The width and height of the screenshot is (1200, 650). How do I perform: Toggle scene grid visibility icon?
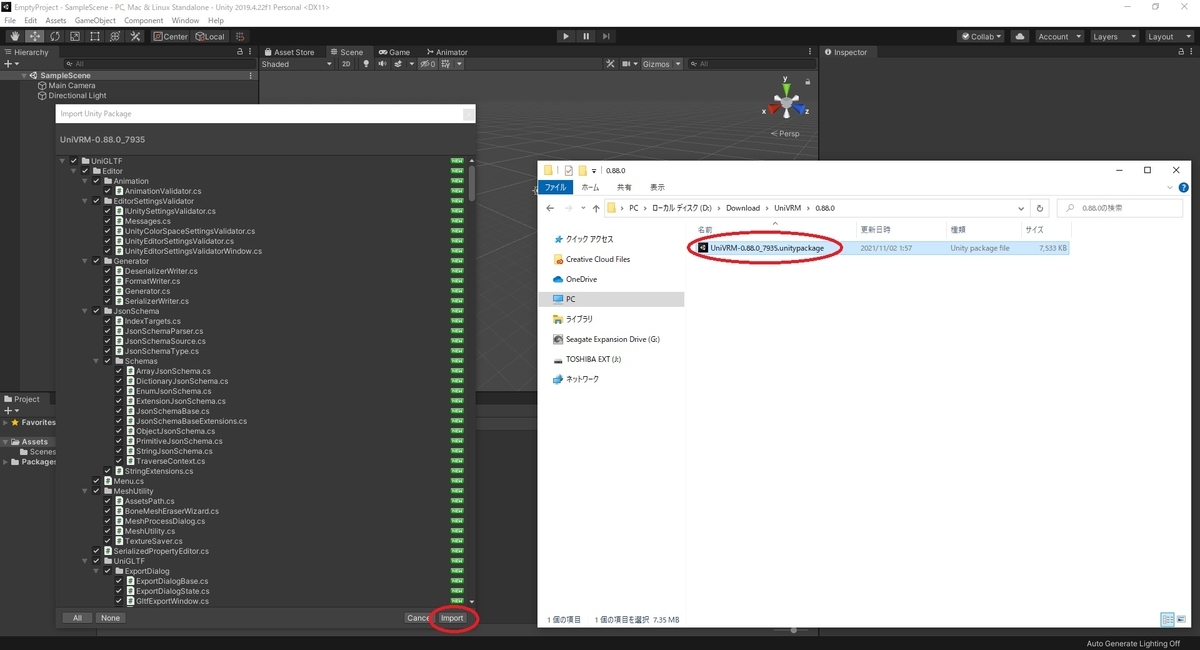[447, 64]
